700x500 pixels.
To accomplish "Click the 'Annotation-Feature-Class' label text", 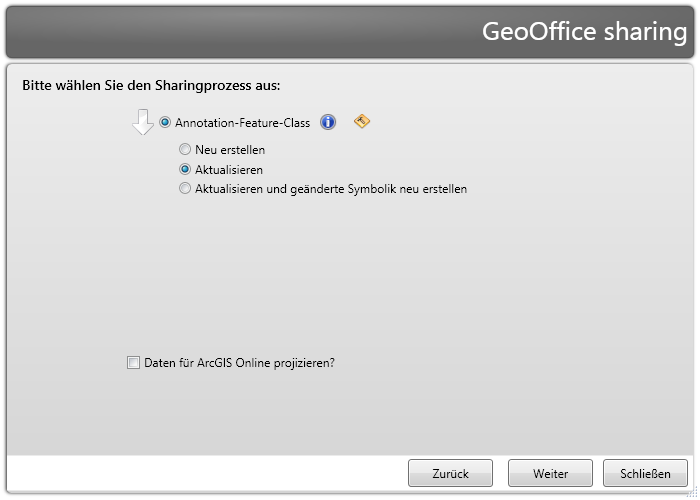I will pos(242,123).
